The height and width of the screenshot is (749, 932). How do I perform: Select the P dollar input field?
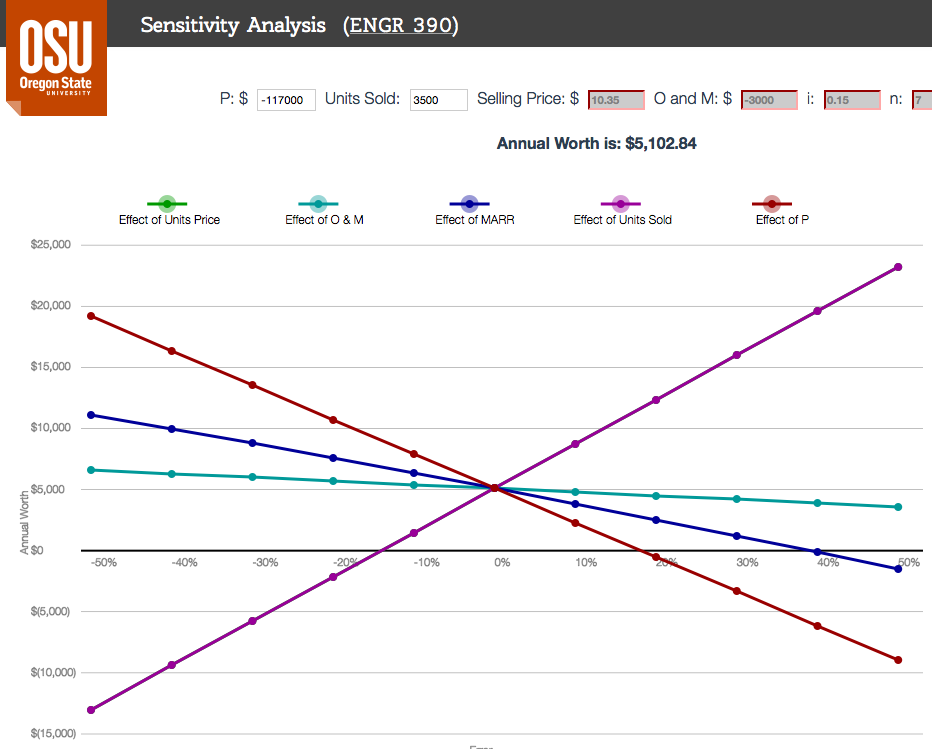[x=285, y=99]
